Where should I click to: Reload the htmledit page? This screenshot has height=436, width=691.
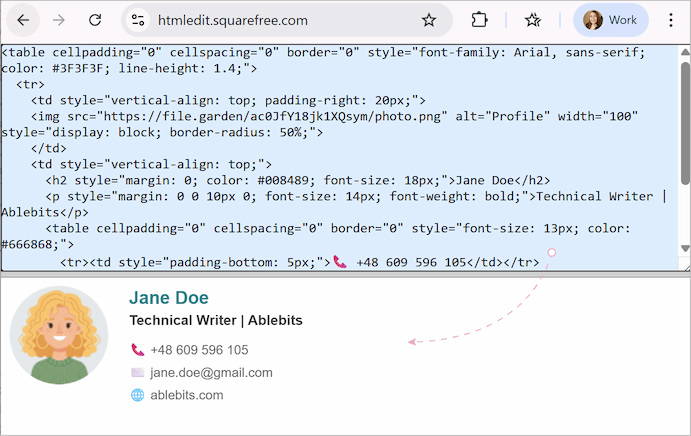click(x=95, y=20)
